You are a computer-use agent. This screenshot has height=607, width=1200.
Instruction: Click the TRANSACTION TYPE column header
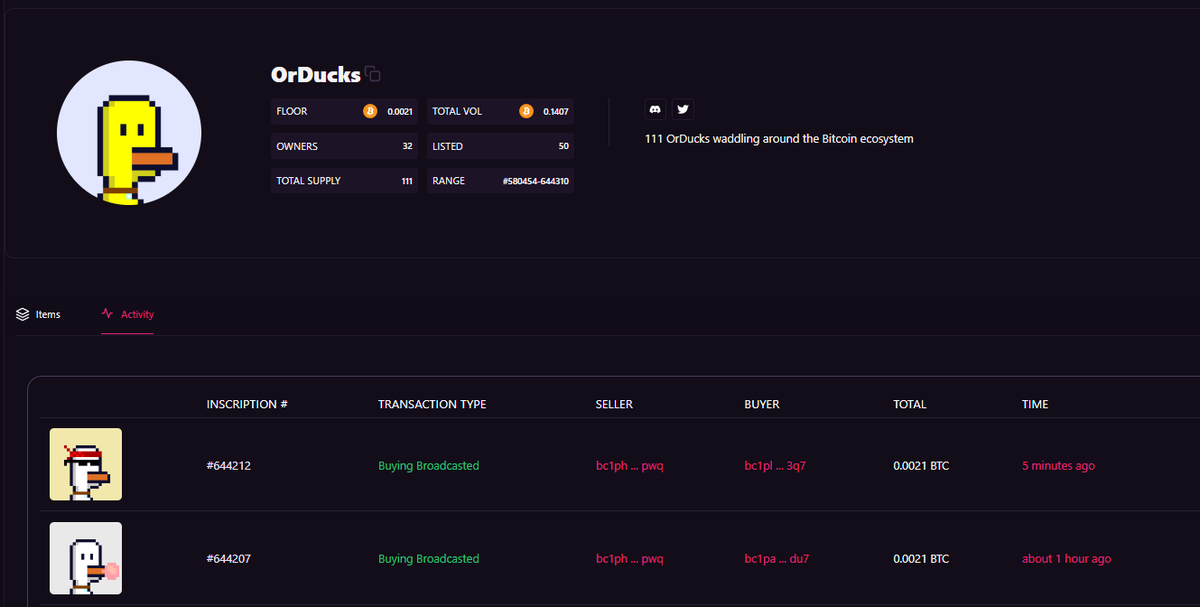432,405
